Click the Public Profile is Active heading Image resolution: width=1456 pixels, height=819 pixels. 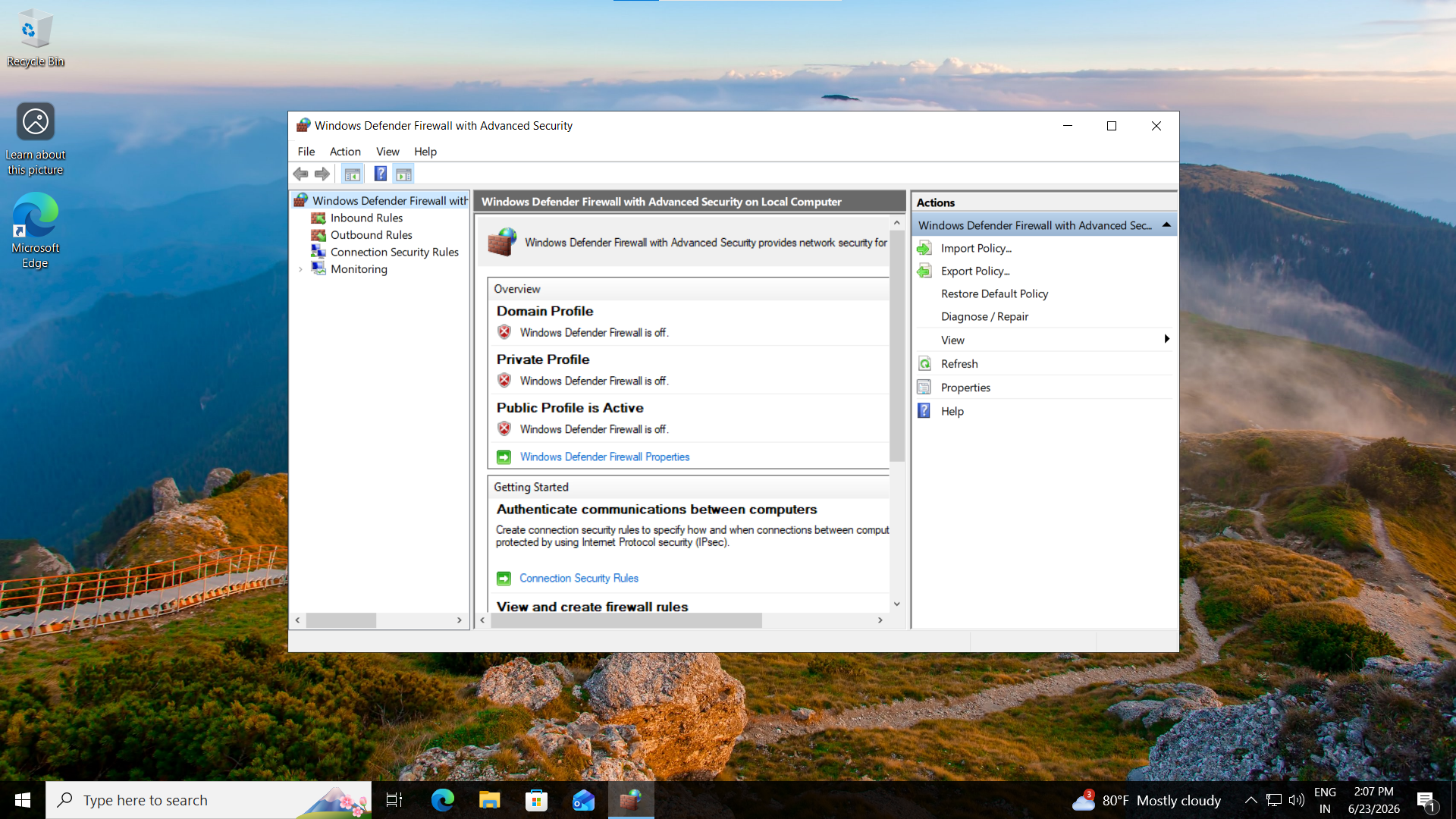tap(570, 408)
